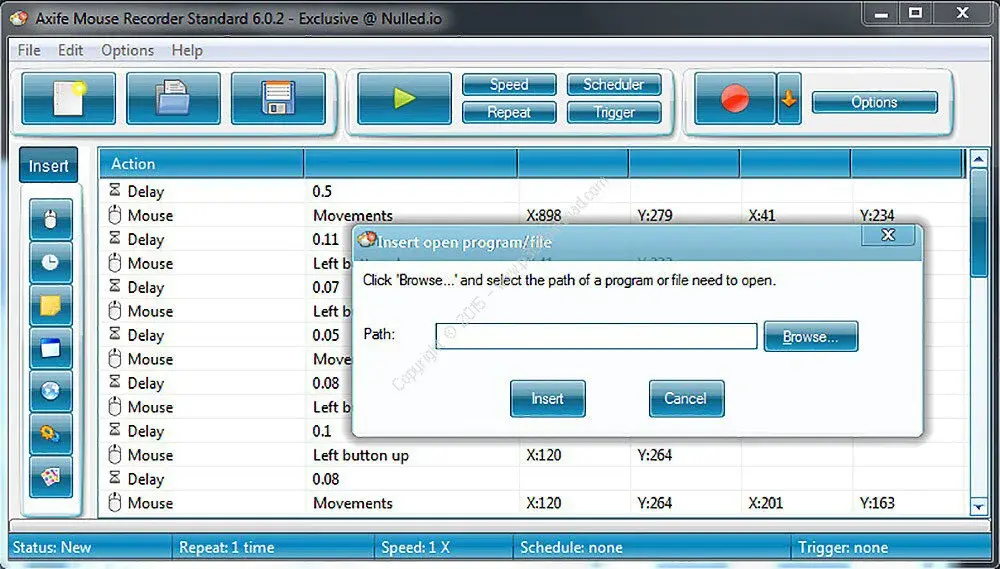Image resolution: width=1000 pixels, height=569 pixels.
Task: Select the bottom Delay 0.08 row
Action: (x=533, y=479)
